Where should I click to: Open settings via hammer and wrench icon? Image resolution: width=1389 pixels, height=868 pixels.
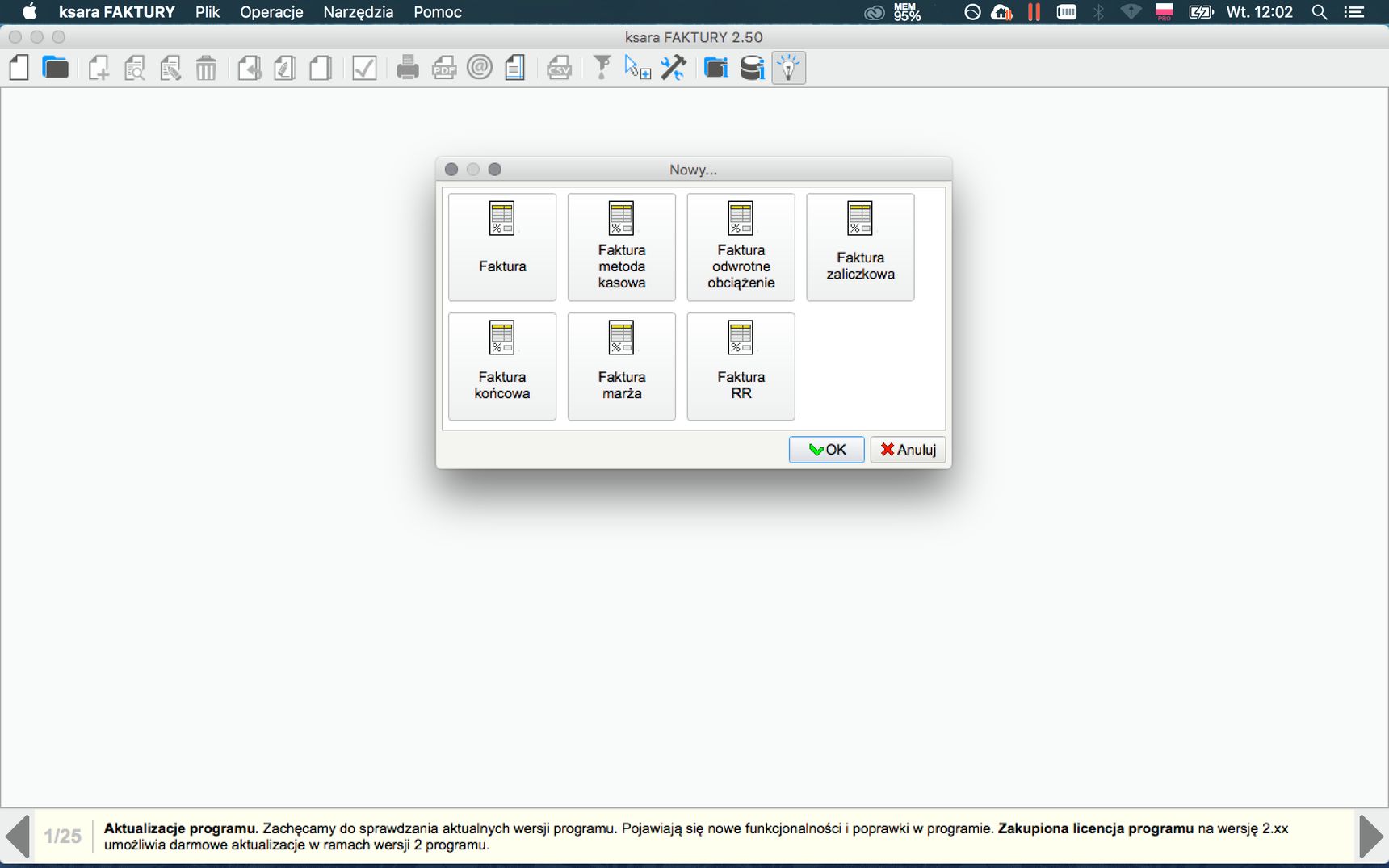click(x=673, y=68)
